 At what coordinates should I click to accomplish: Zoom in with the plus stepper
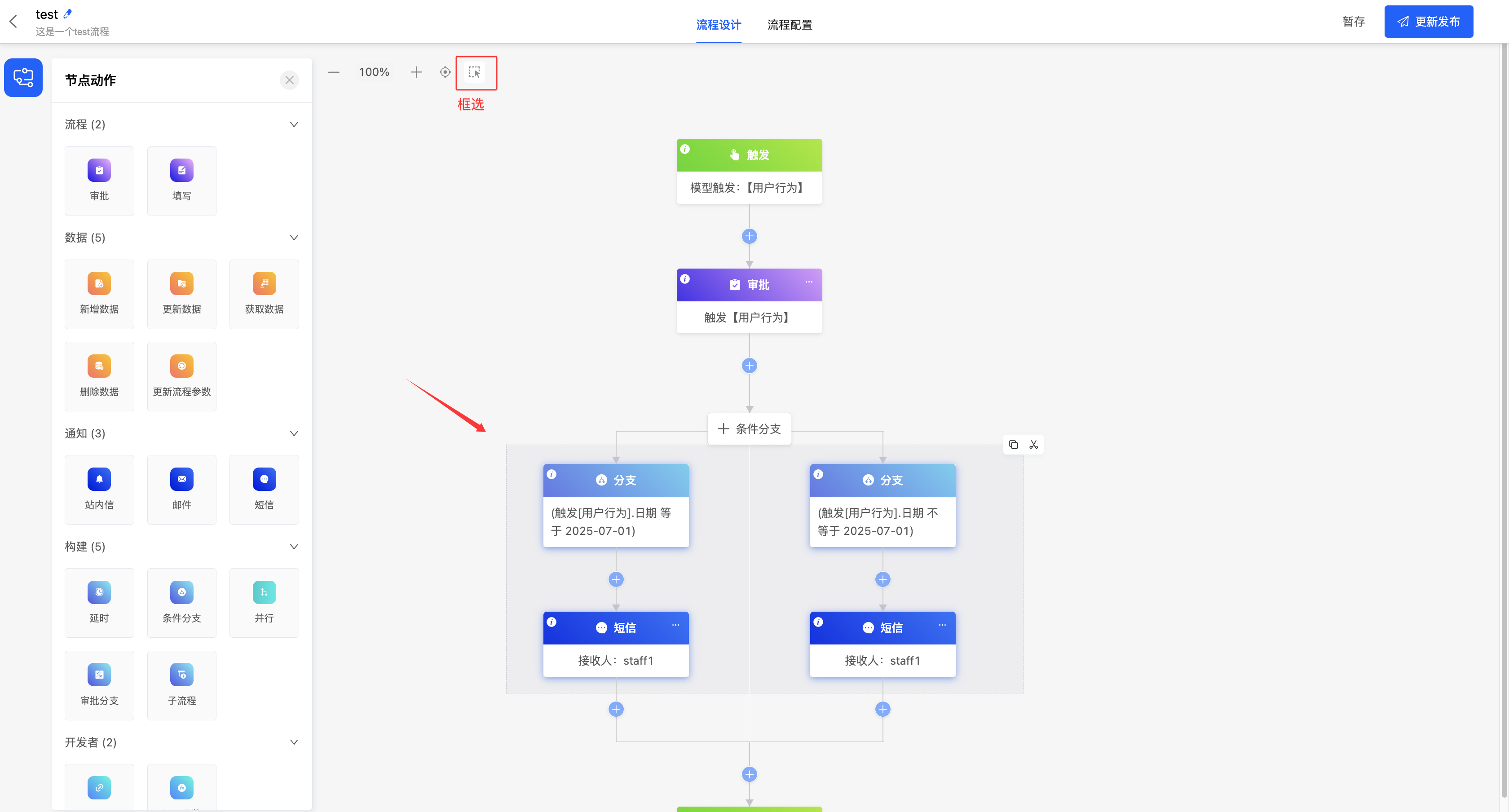[416, 72]
